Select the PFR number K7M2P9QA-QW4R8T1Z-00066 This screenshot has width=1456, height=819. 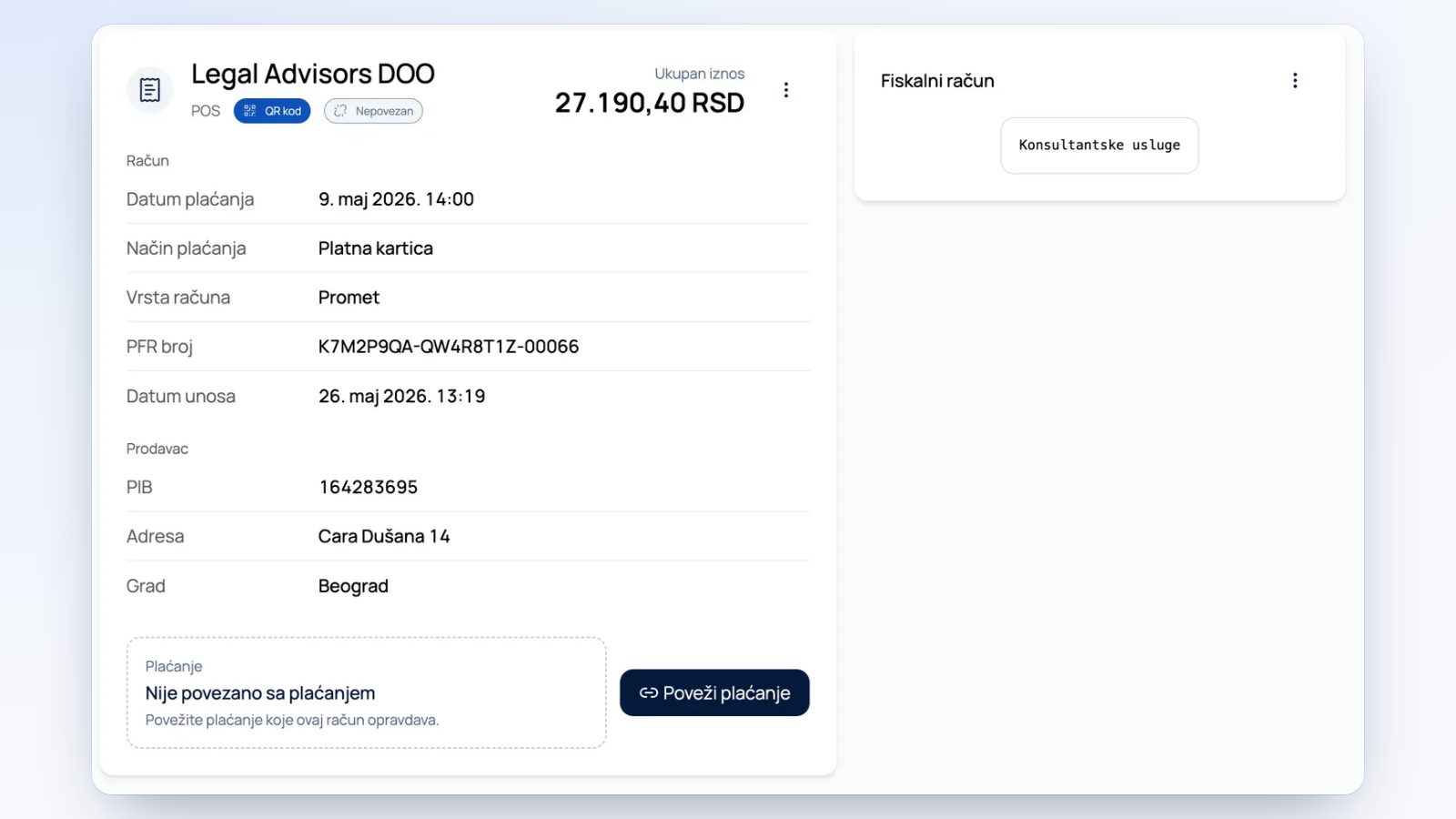[x=449, y=347]
